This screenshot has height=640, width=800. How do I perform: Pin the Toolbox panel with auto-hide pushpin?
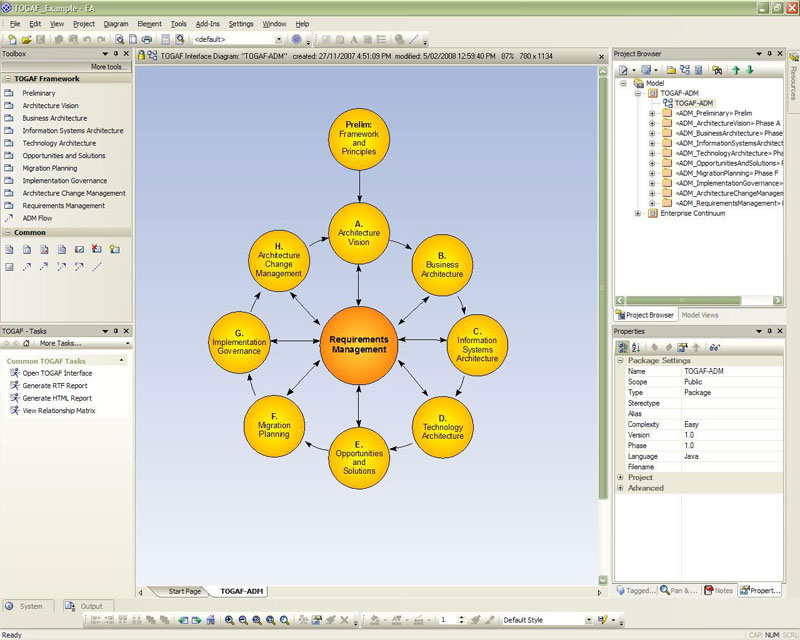115,53
